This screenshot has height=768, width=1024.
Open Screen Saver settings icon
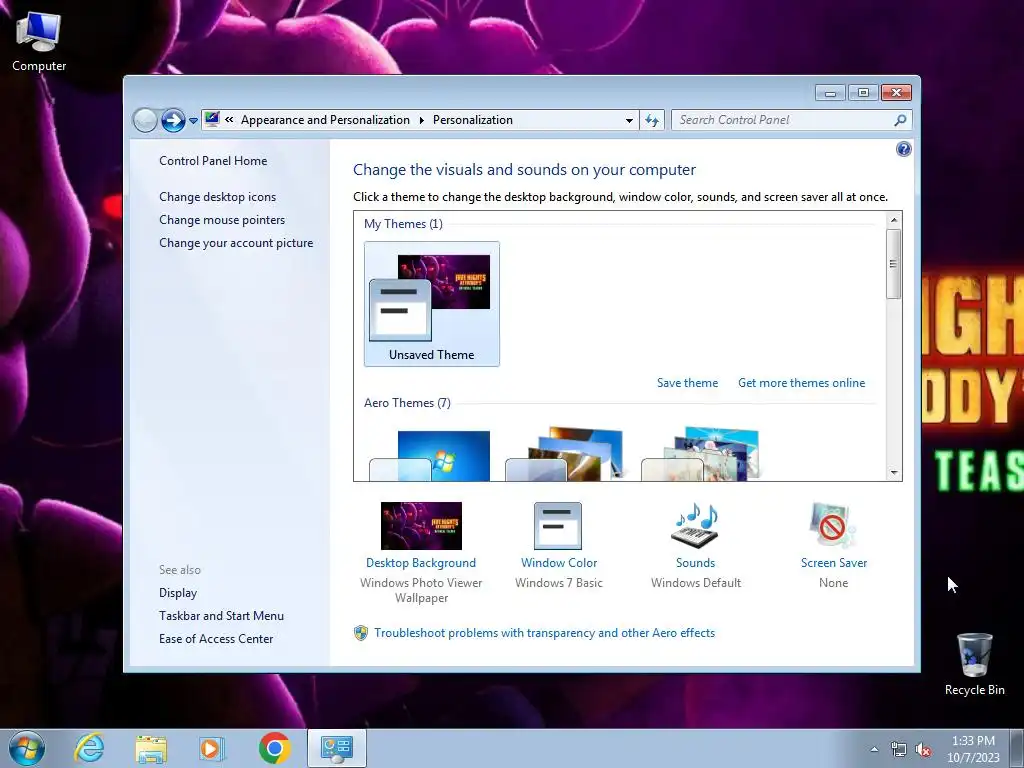coord(833,526)
